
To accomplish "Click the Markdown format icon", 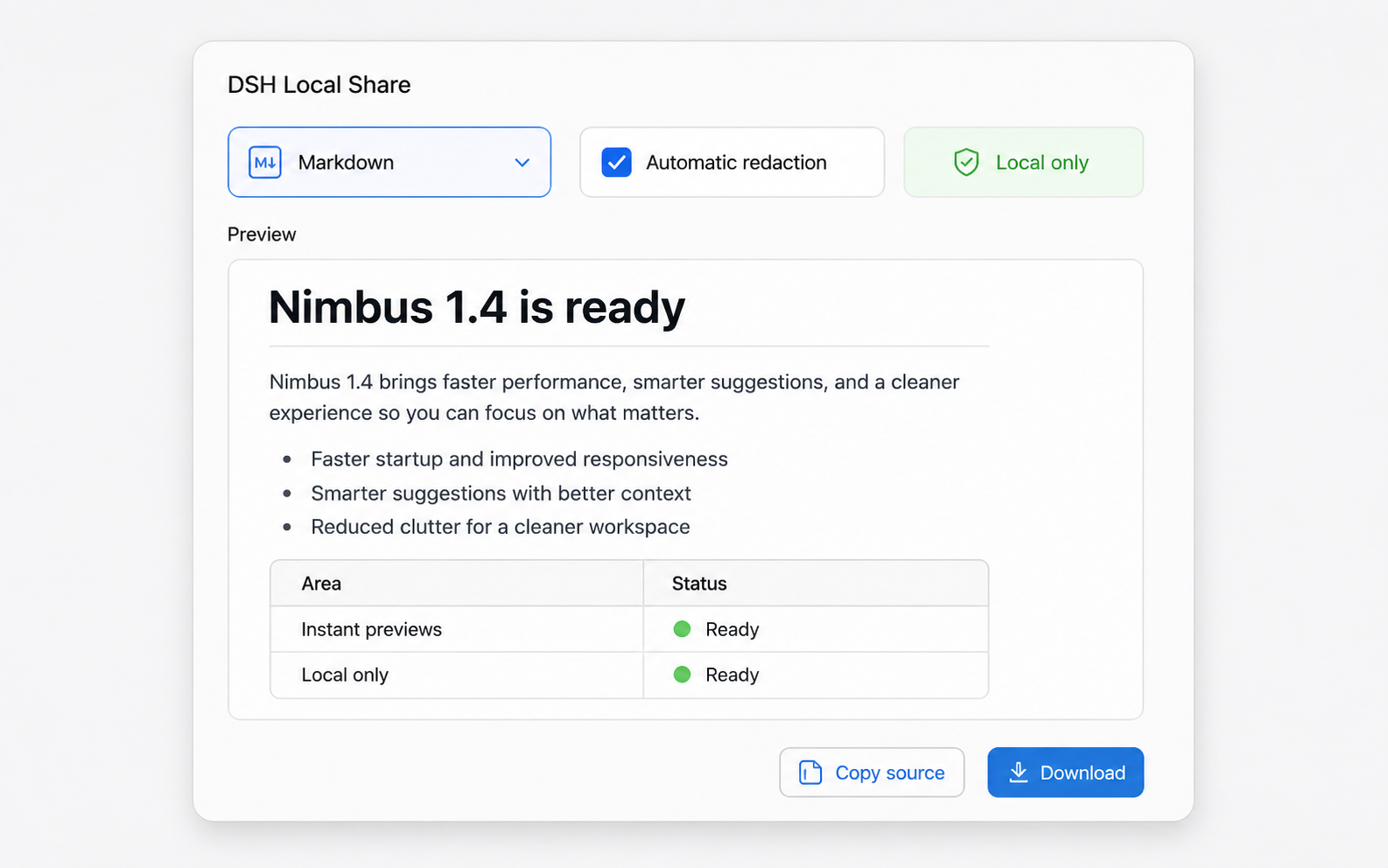I will (265, 163).
